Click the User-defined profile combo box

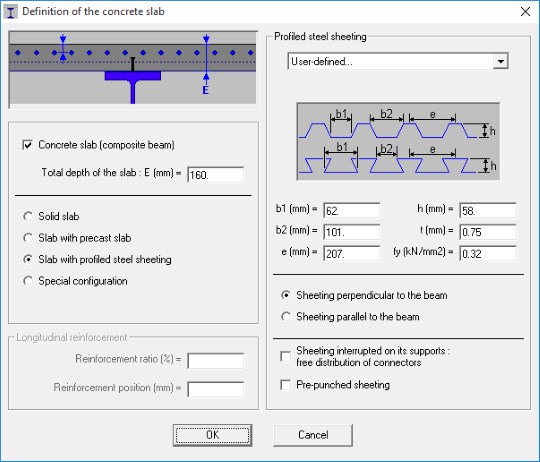pos(398,62)
